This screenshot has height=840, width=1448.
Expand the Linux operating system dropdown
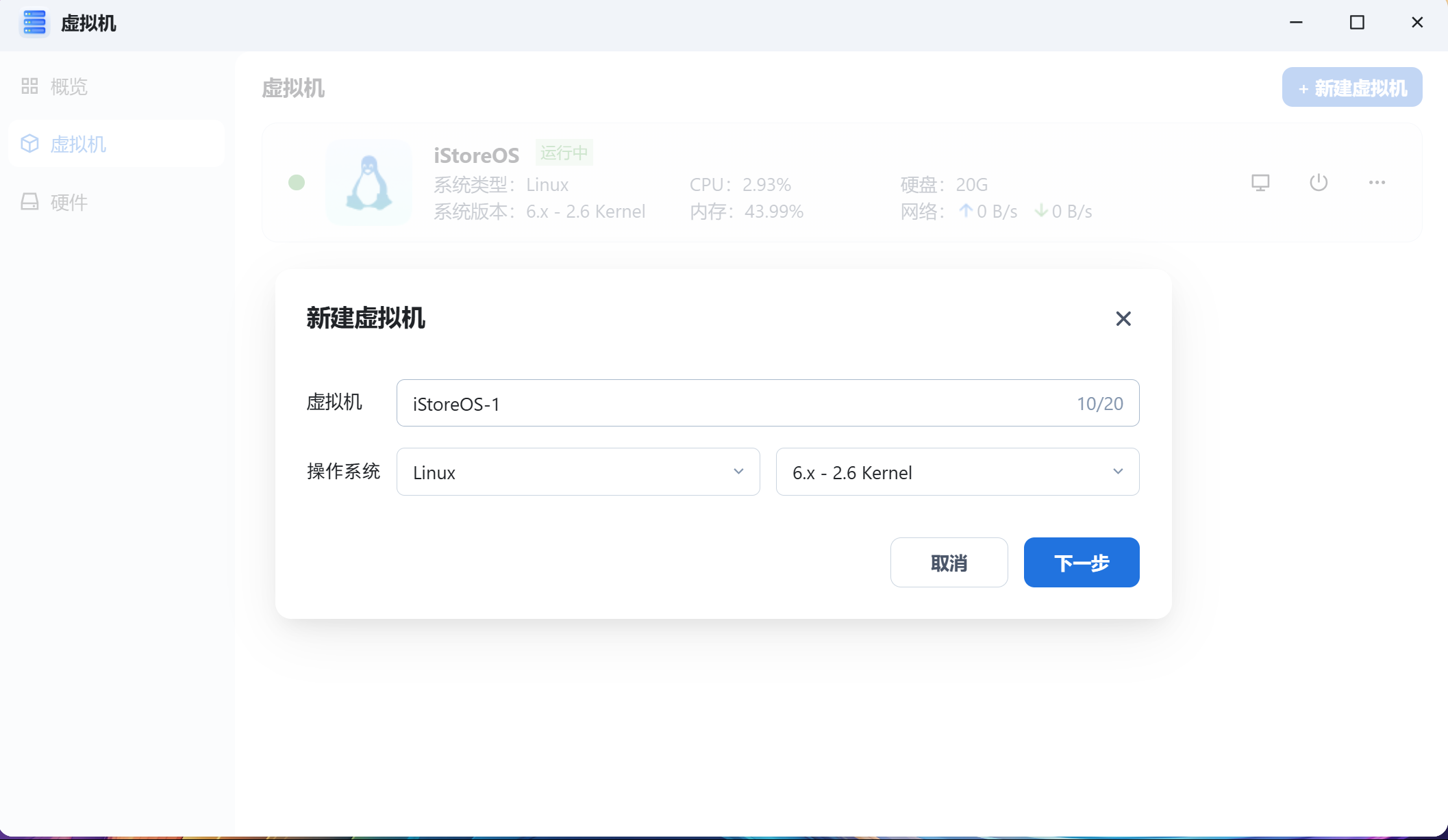coord(569,472)
